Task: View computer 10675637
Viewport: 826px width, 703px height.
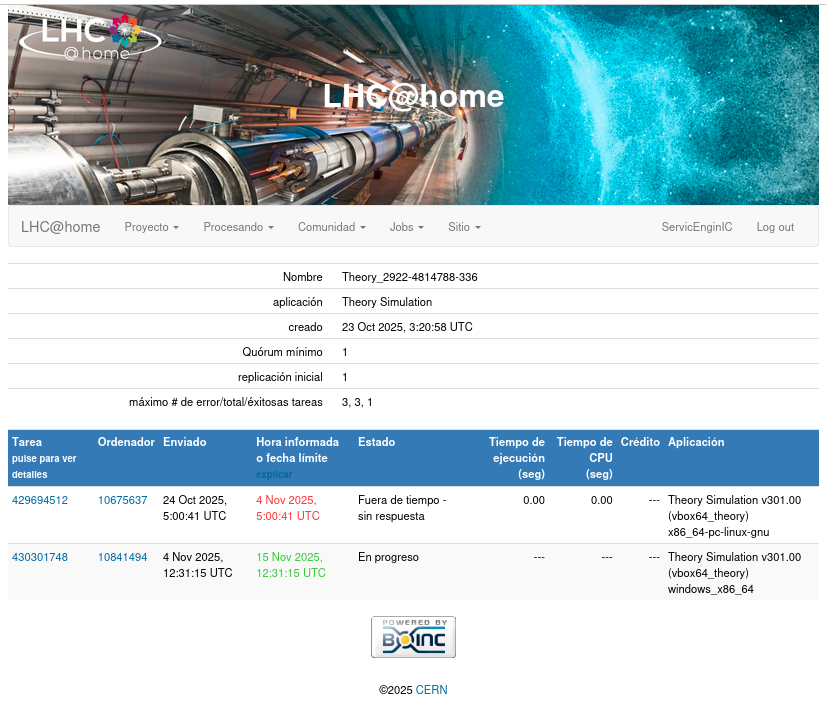Action: click(x=122, y=500)
